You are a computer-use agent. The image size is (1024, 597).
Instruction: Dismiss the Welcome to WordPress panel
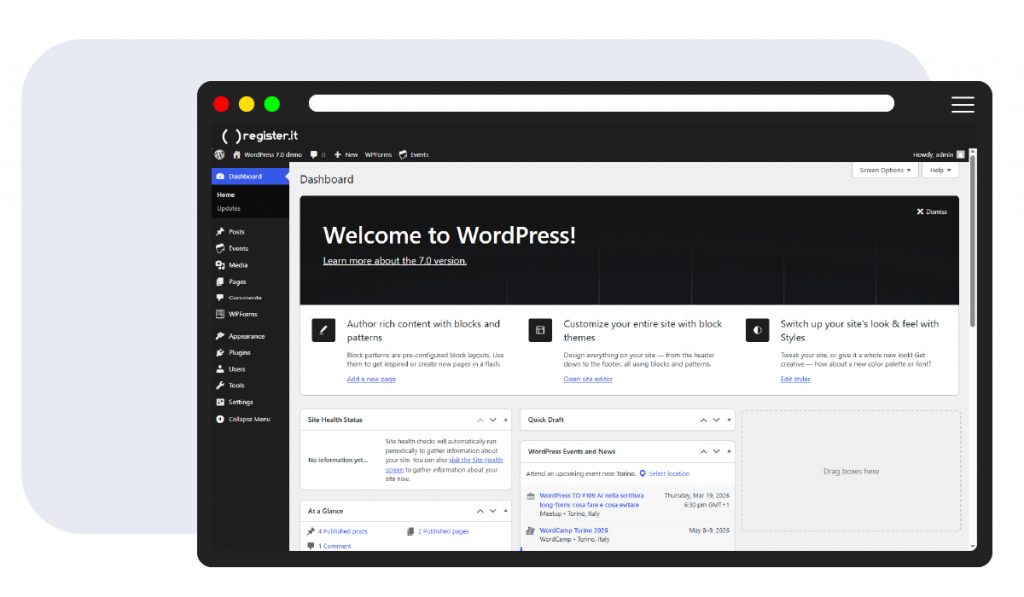(931, 212)
